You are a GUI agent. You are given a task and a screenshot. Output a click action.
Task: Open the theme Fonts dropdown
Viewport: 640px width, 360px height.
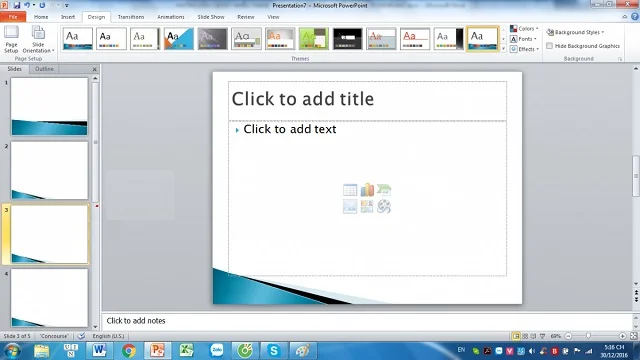click(x=524, y=39)
